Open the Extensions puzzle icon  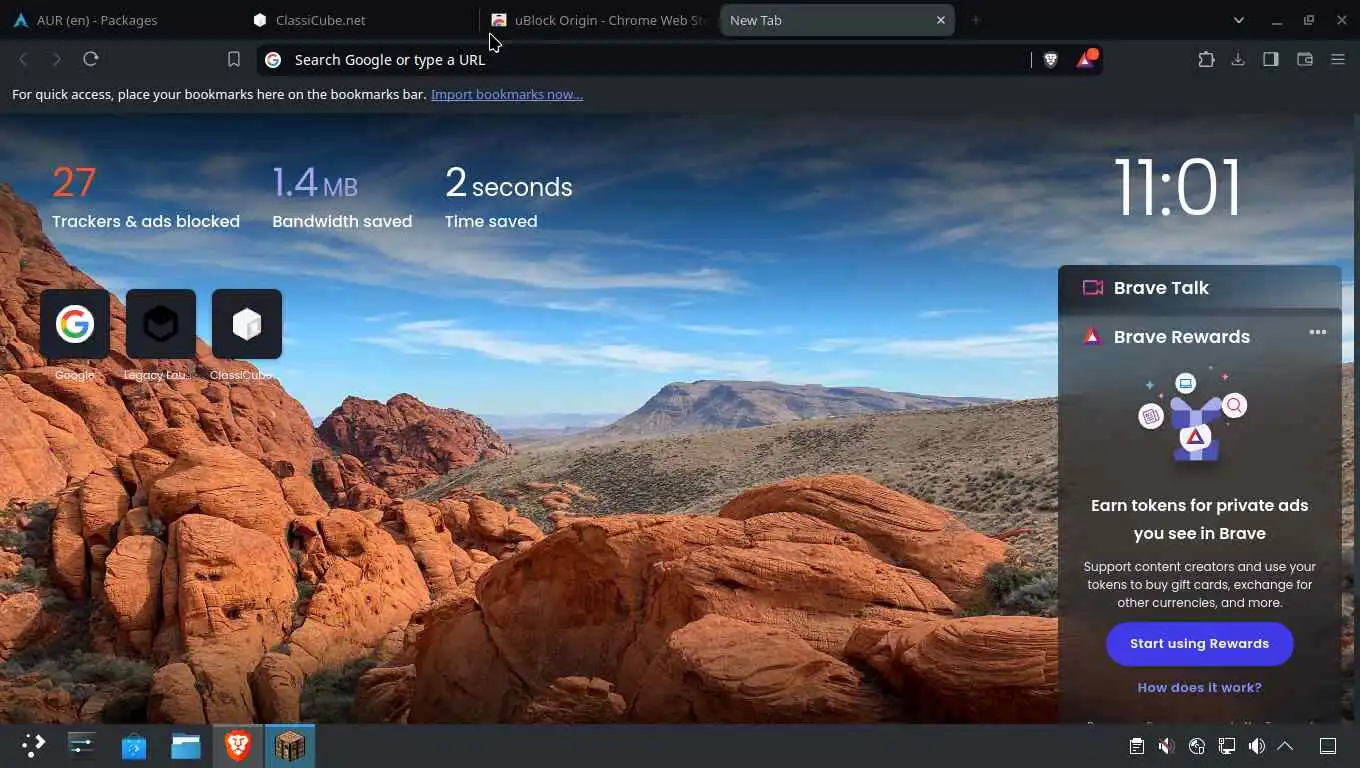1206,59
